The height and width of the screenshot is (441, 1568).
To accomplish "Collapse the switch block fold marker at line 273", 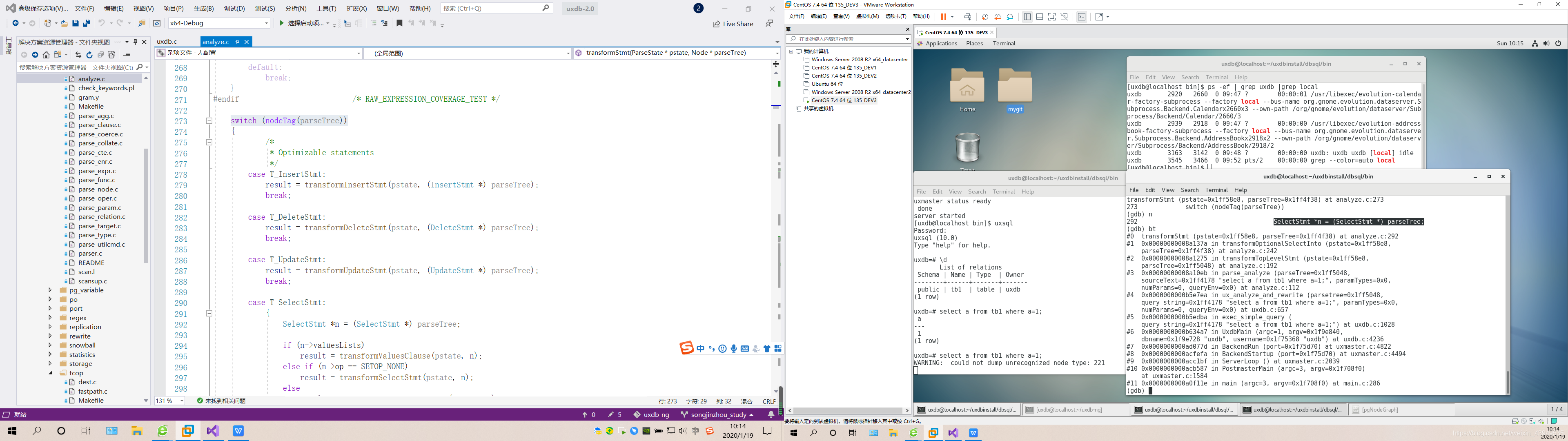I will (x=209, y=120).
